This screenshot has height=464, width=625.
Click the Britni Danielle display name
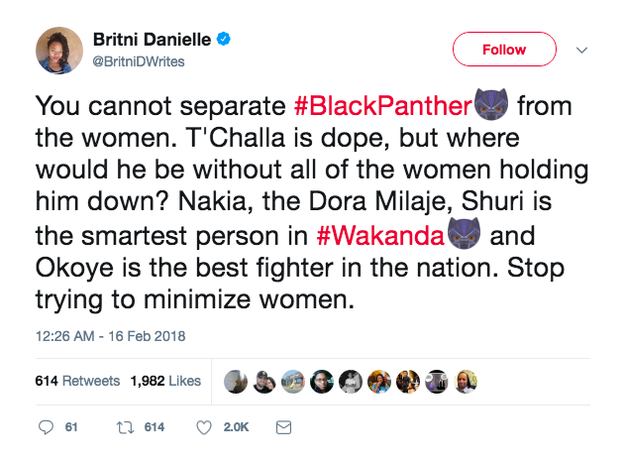pos(153,41)
